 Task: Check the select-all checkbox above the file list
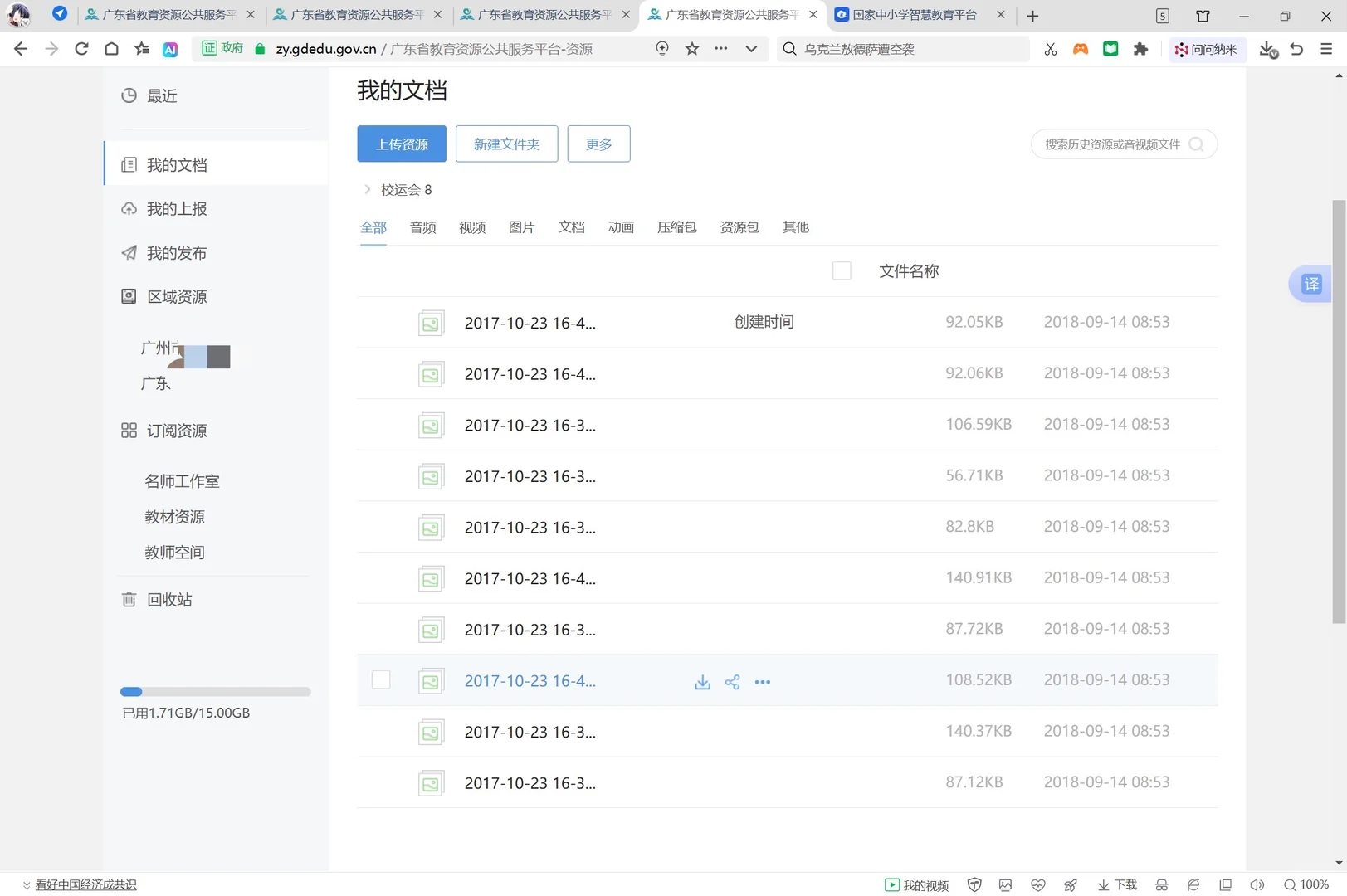(842, 270)
